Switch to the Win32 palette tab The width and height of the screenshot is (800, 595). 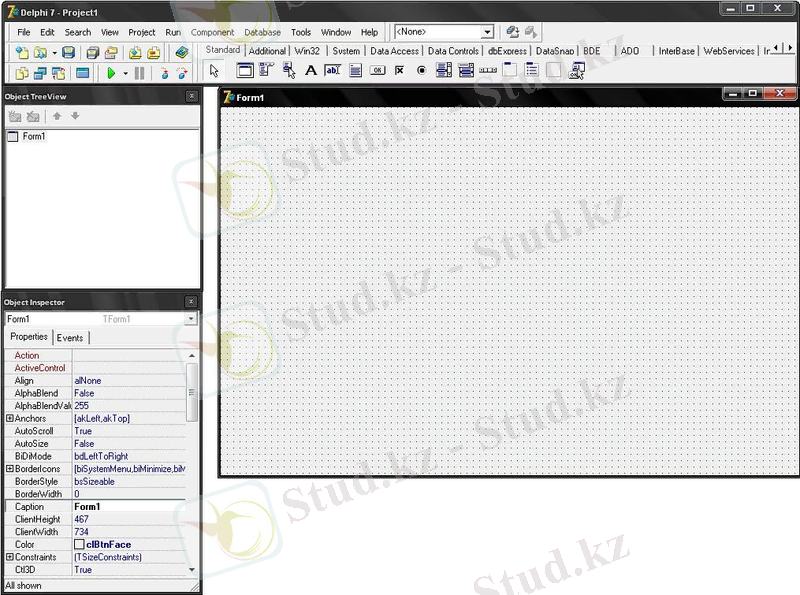(307, 51)
